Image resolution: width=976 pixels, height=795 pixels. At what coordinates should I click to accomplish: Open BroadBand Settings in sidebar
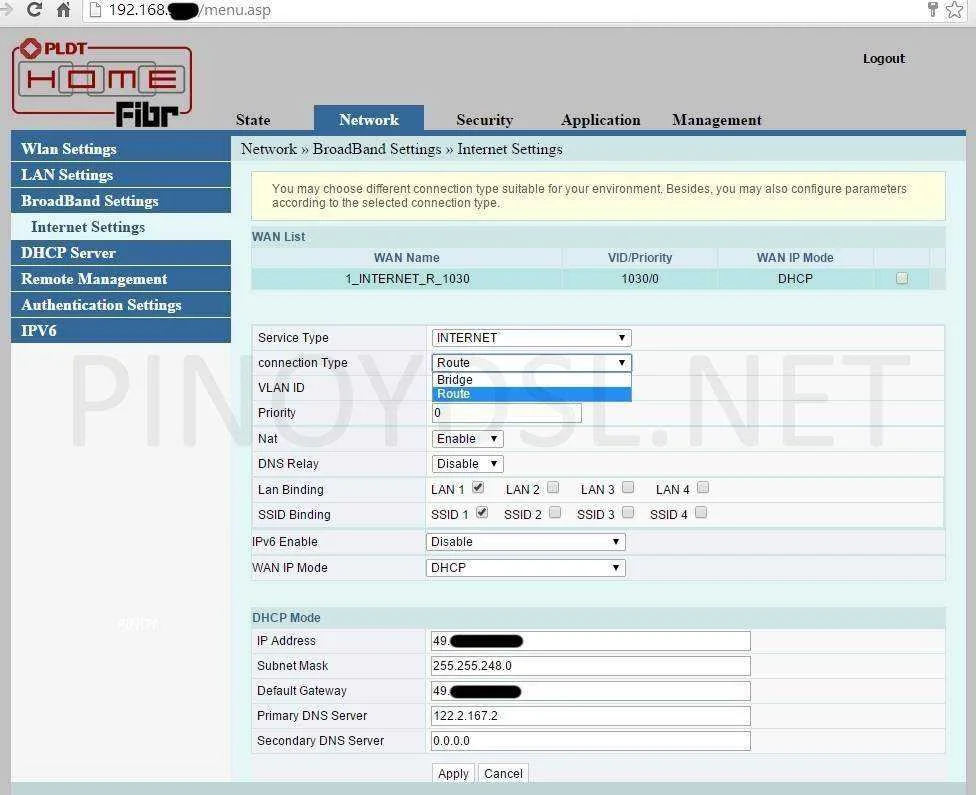pos(121,200)
